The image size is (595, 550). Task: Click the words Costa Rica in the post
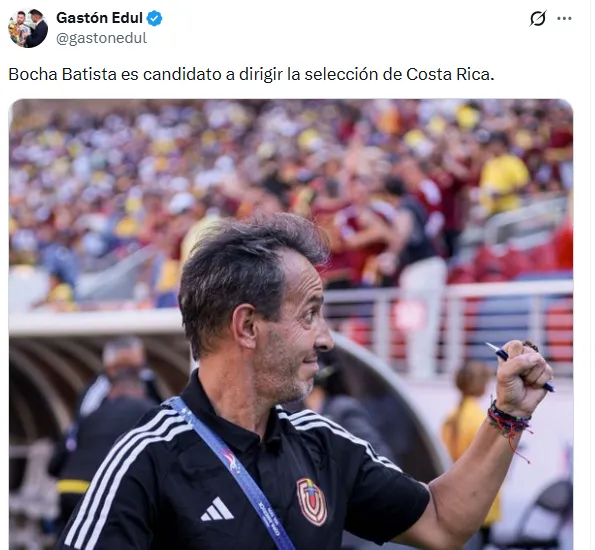450,74
